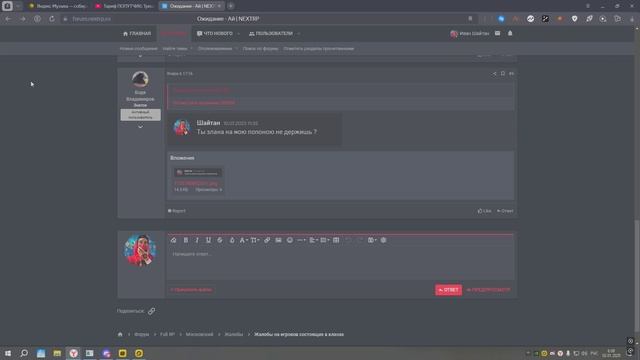Screen dimensions: 640x360
Task: Bookmark the post by Бодя Владимиров
Action: tap(503, 73)
